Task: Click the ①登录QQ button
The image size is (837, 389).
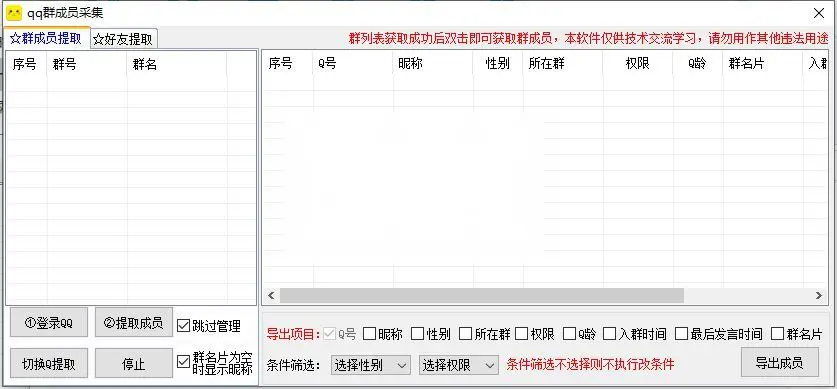Action: [49, 323]
